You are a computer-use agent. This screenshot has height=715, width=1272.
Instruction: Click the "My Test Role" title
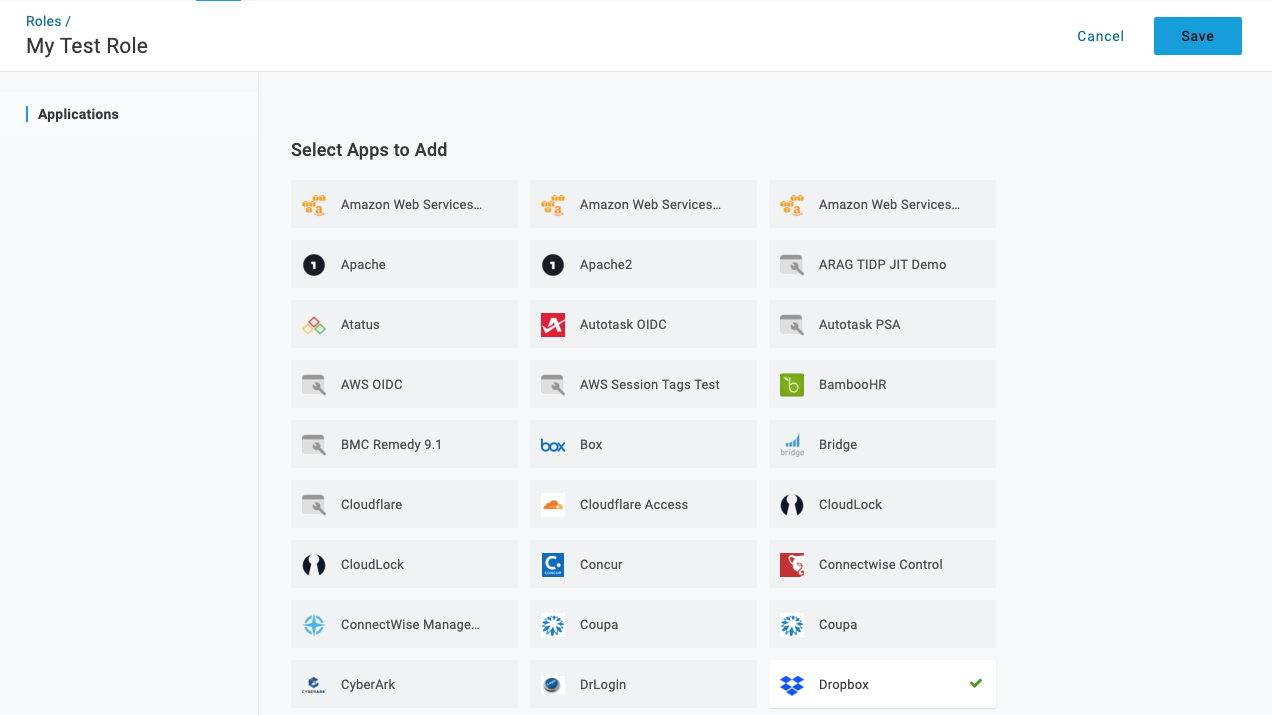[87, 46]
